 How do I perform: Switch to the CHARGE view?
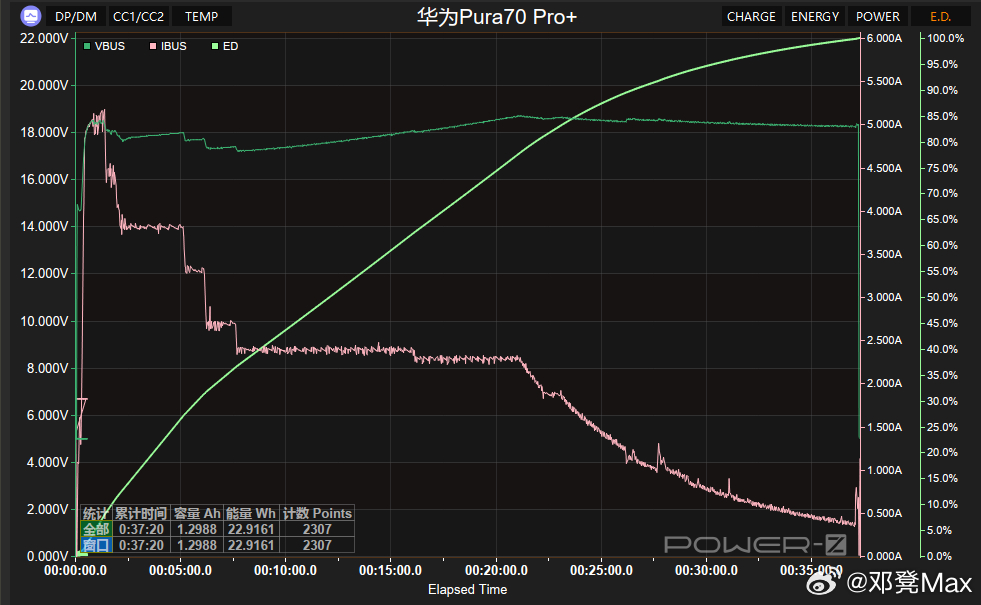tap(751, 16)
